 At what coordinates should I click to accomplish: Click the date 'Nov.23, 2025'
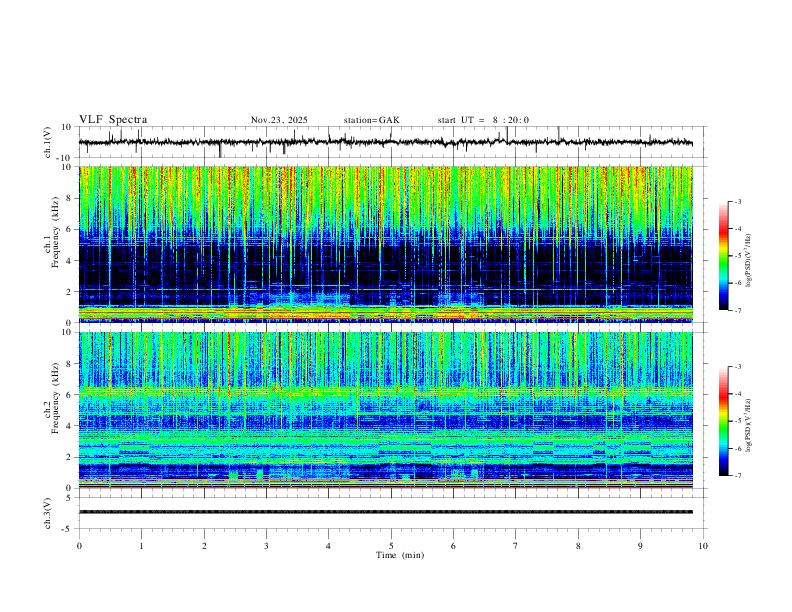[x=279, y=120]
